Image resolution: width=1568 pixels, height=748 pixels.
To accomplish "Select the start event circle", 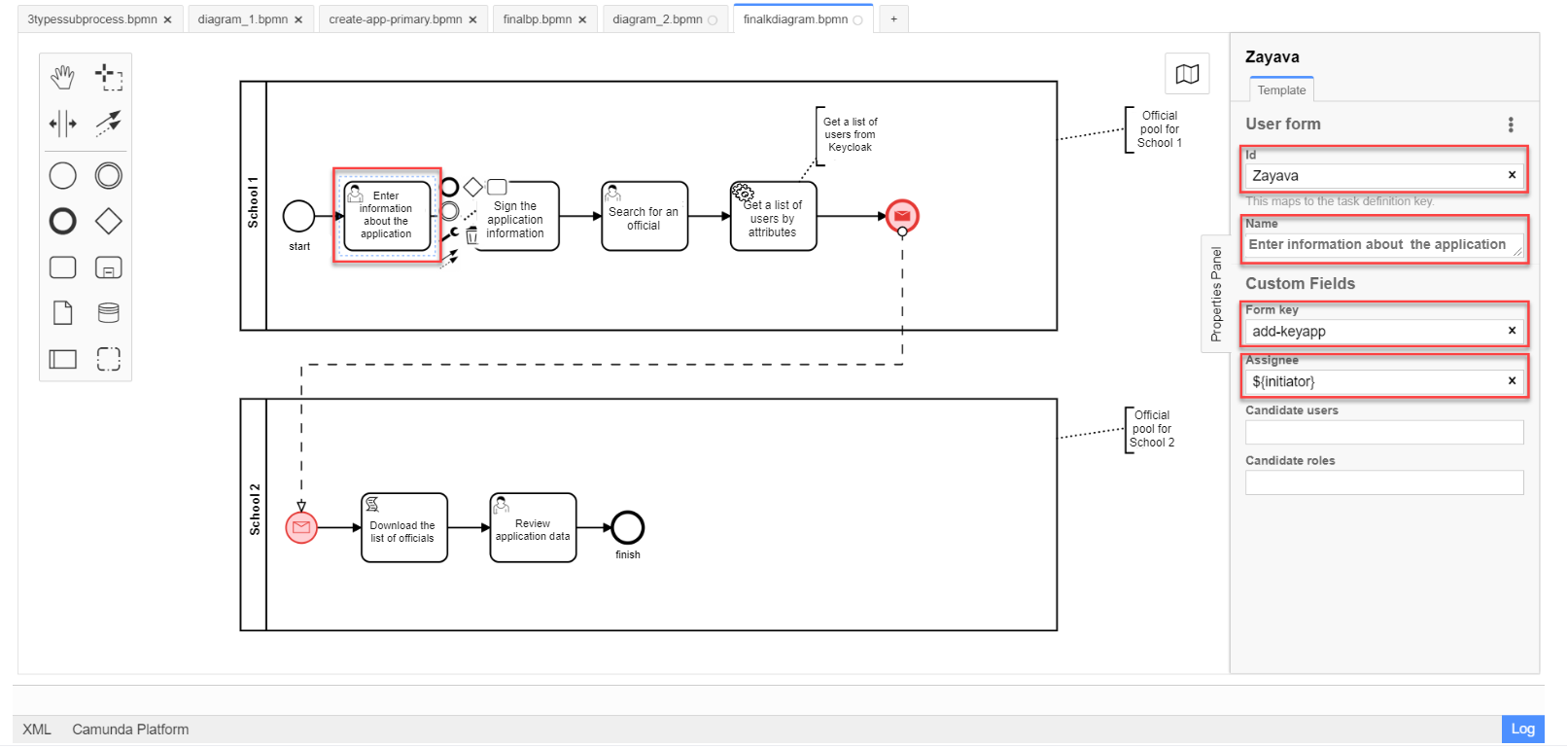I will point(299,216).
